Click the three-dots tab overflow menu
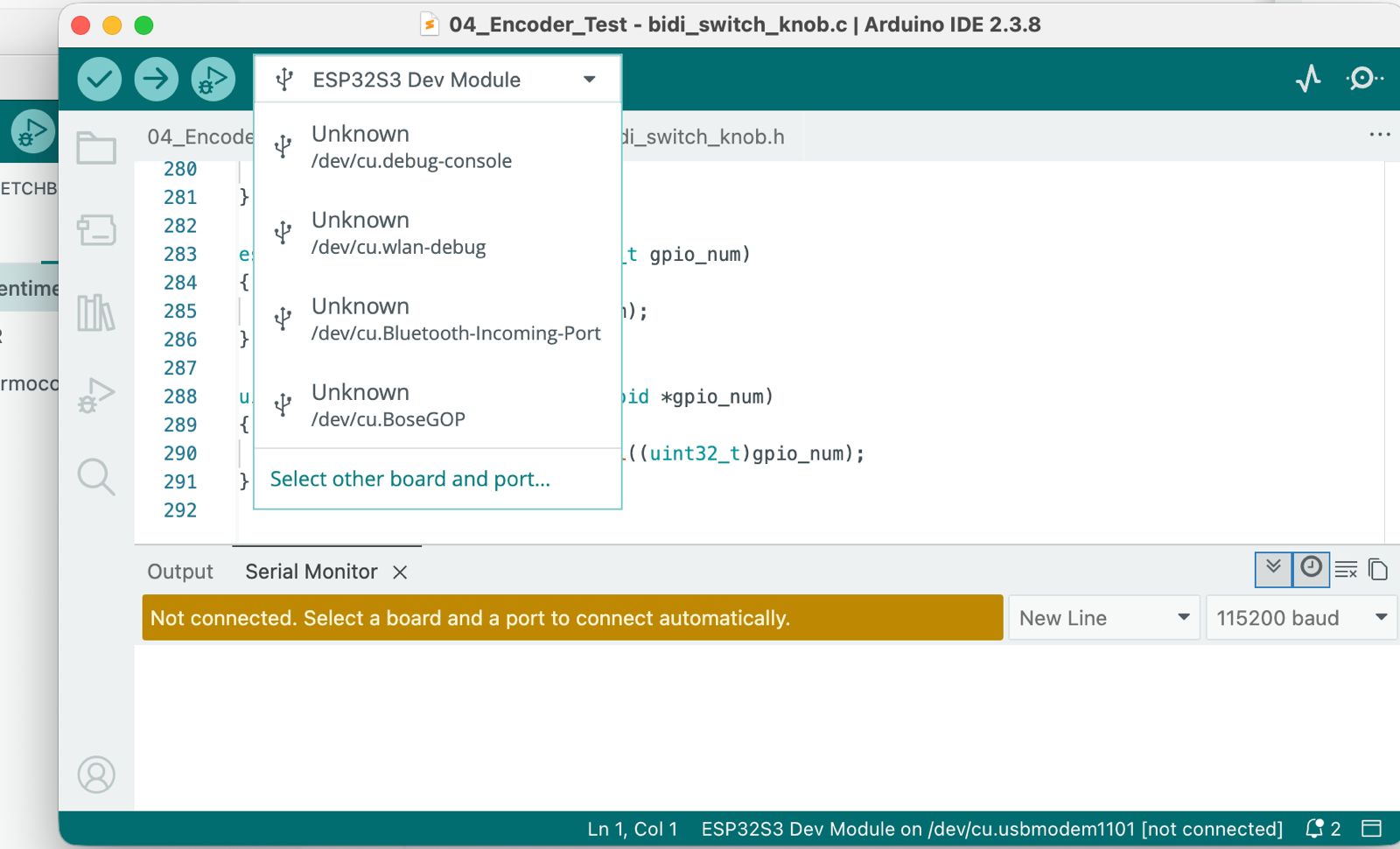 tap(1379, 135)
